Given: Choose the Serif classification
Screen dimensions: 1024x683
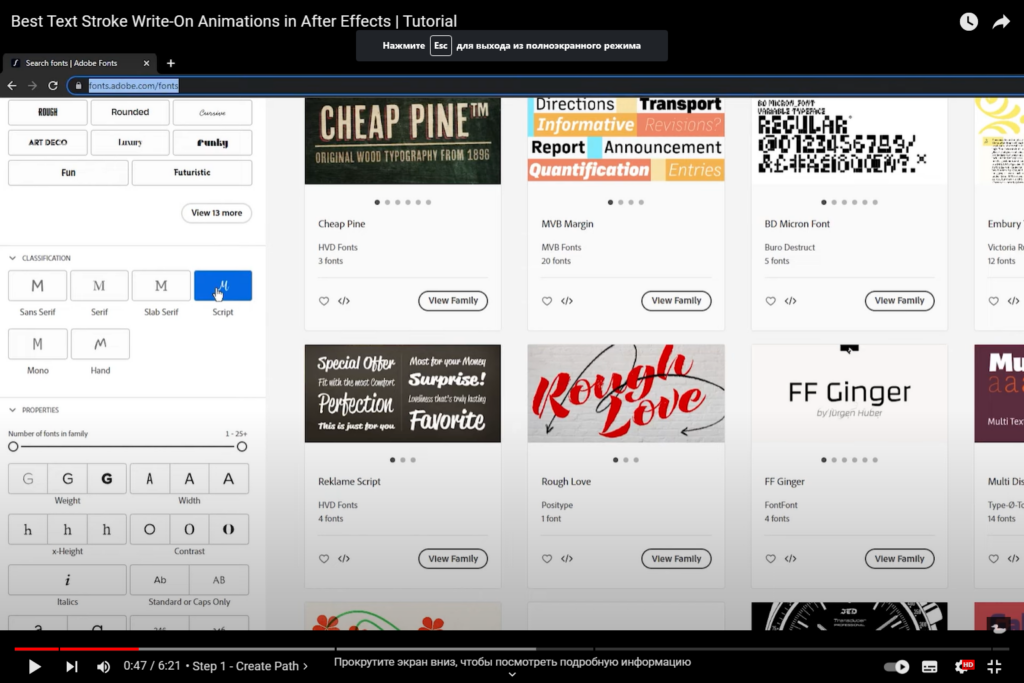Looking at the screenshot, I should [99, 286].
